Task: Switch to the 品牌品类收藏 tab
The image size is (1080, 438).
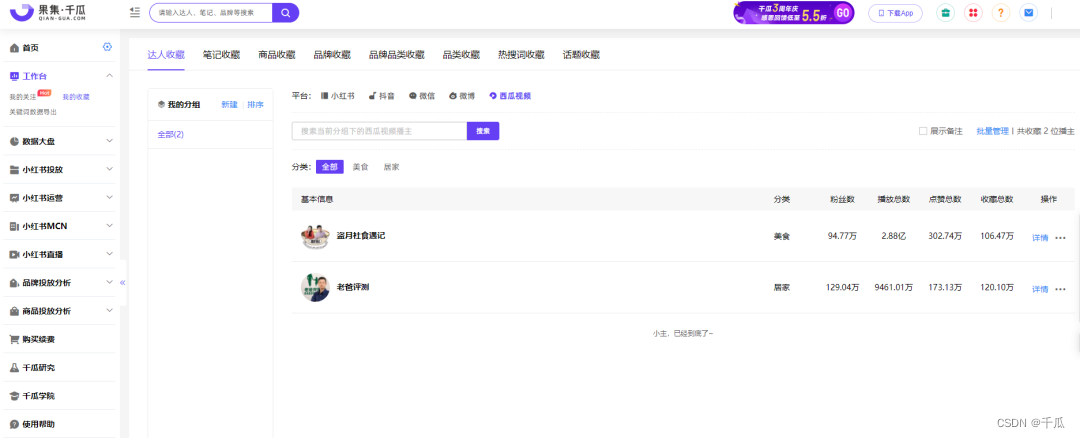Action: click(397, 55)
